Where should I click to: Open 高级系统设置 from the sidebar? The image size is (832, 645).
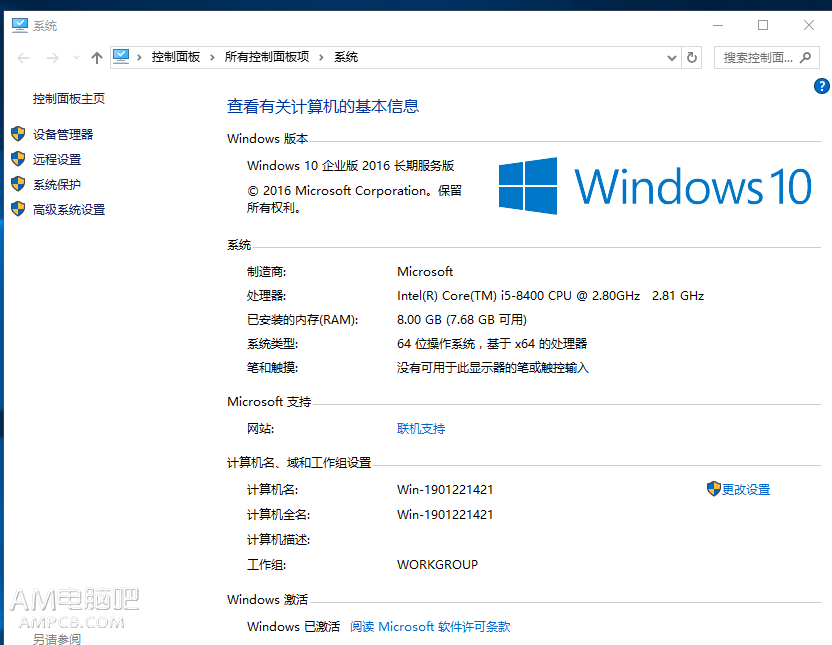click(x=69, y=210)
